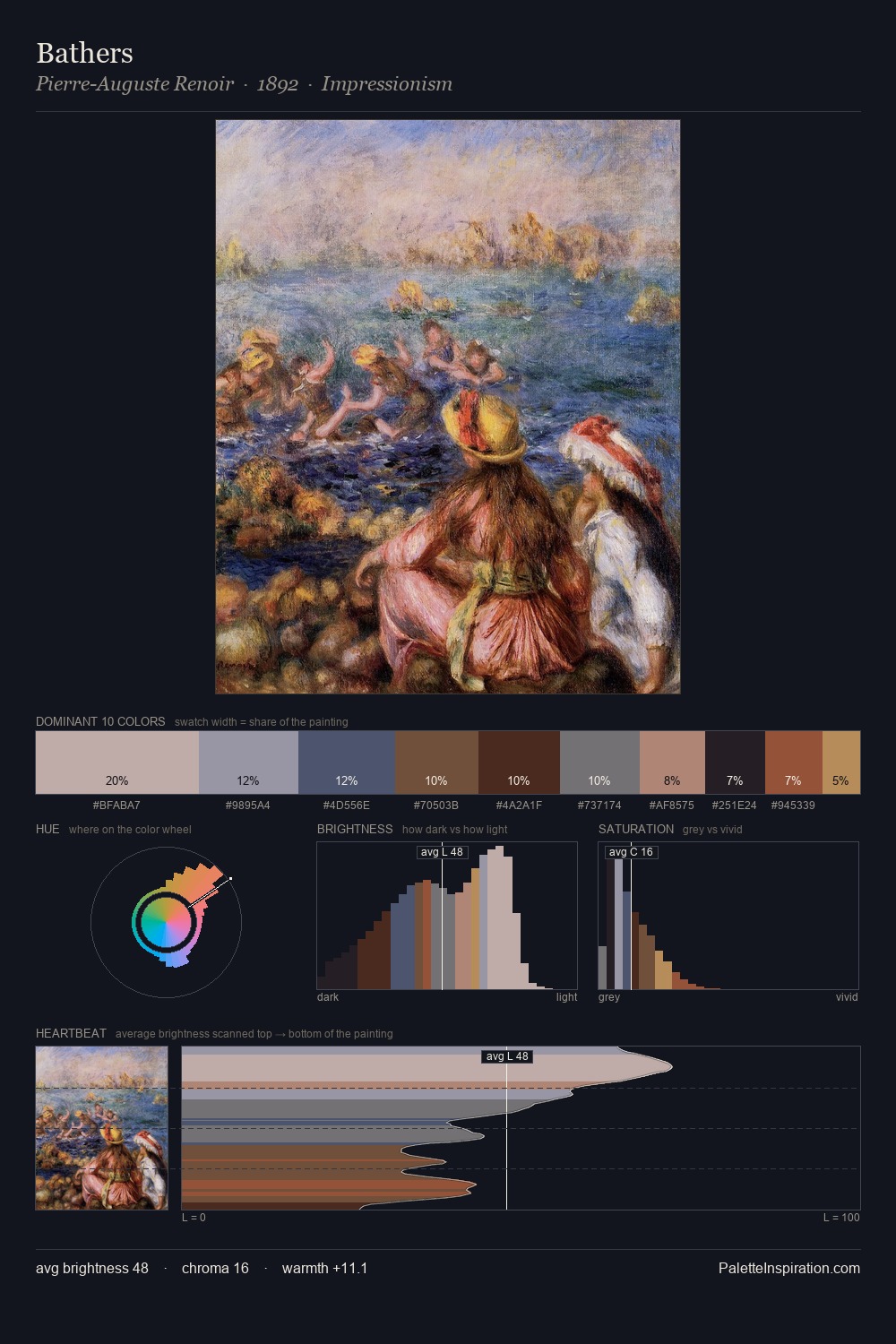Image resolution: width=896 pixels, height=1344 pixels.
Task: Click the hex label #737174
Action: coord(599,806)
